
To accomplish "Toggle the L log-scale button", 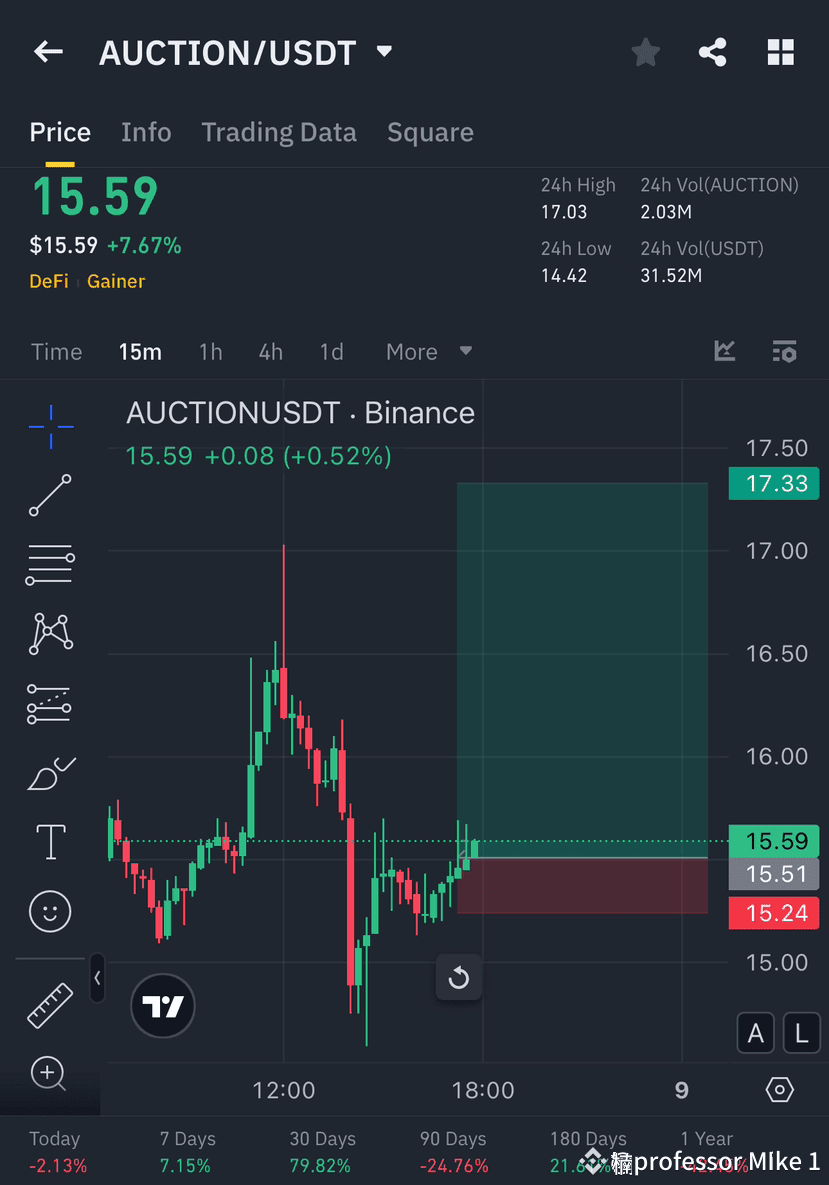I will 801,1033.
